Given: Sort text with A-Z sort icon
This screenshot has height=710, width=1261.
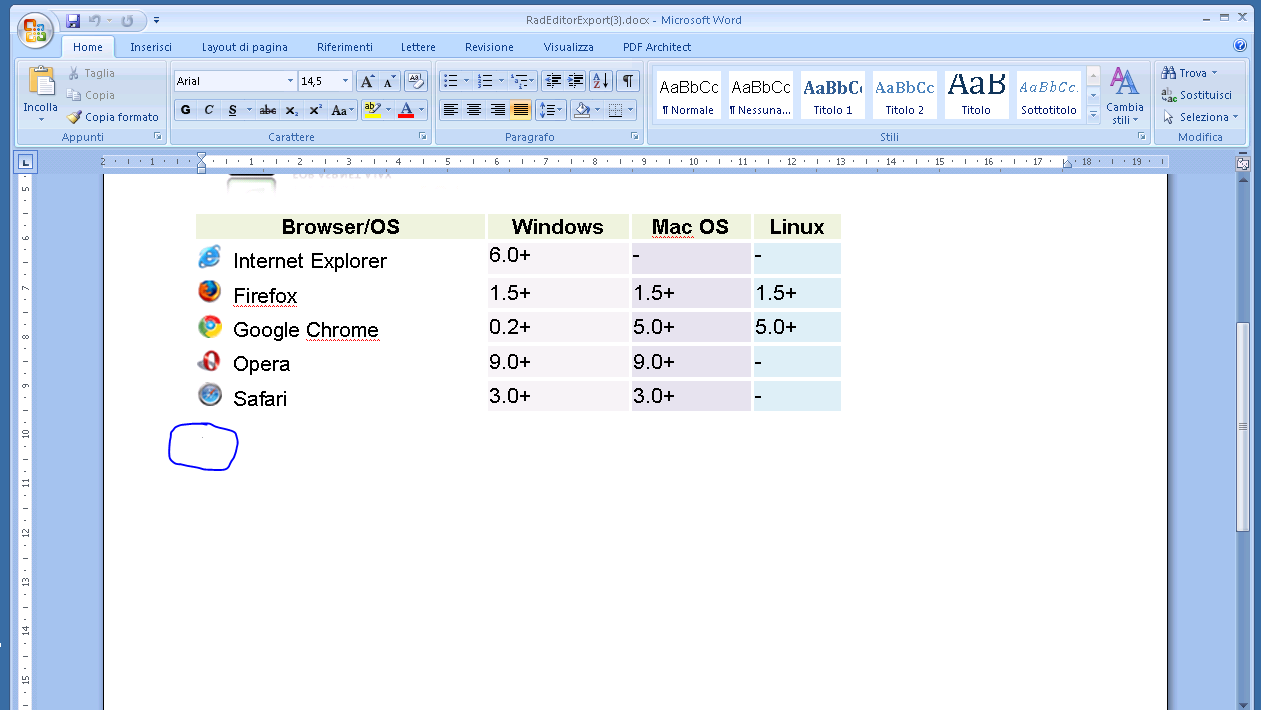Looking at the screenshot, I should click(x=600, y=81).
